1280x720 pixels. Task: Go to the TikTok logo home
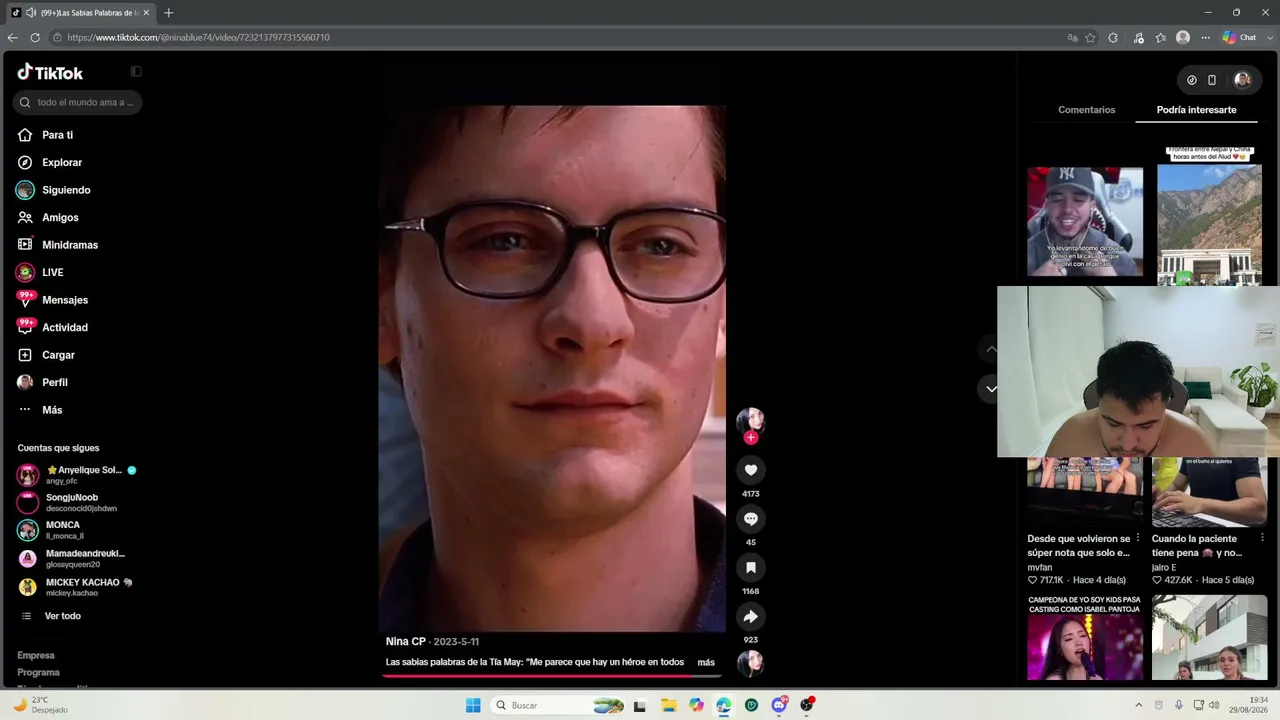(50, 72)
